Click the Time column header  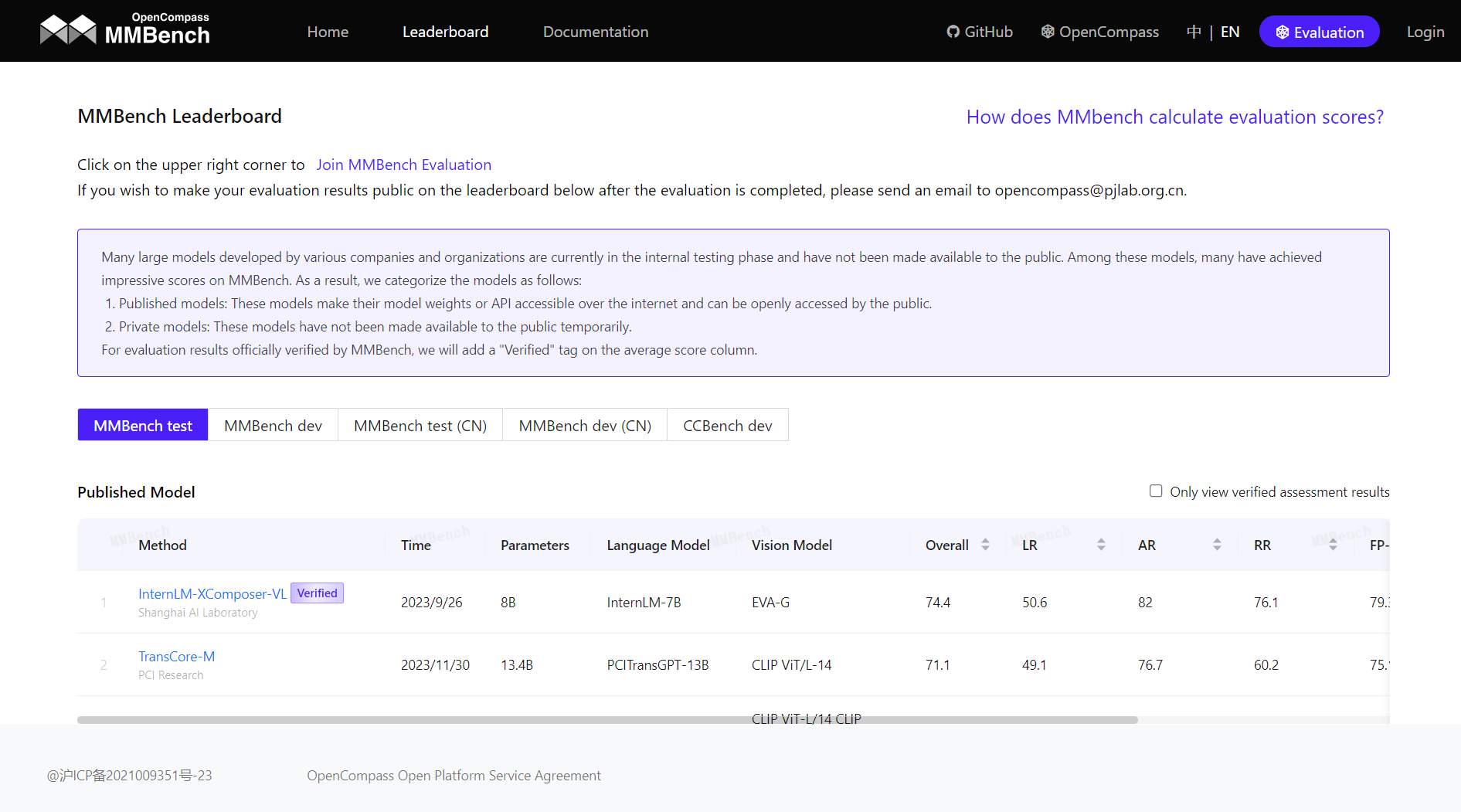click(416, 545)
